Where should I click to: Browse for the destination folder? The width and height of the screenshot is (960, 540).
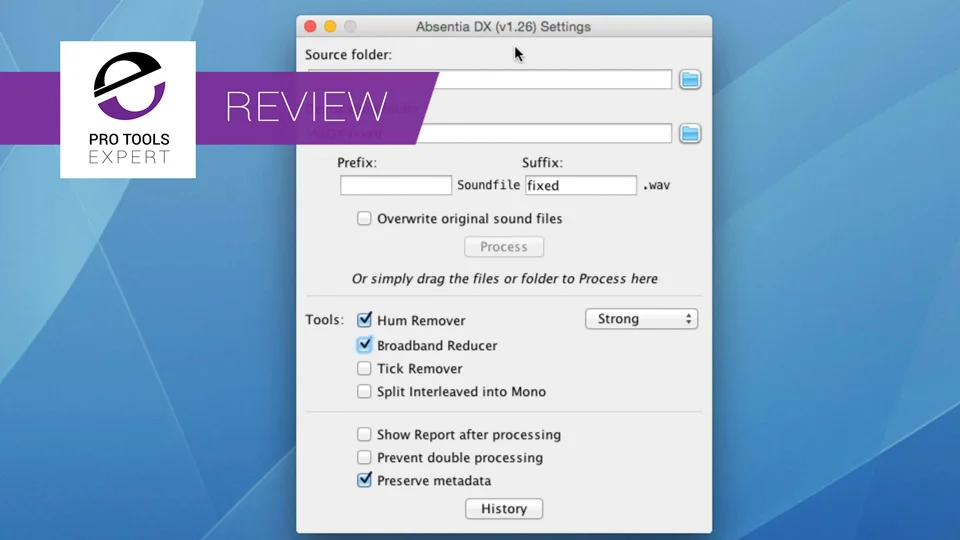point(689,133)
